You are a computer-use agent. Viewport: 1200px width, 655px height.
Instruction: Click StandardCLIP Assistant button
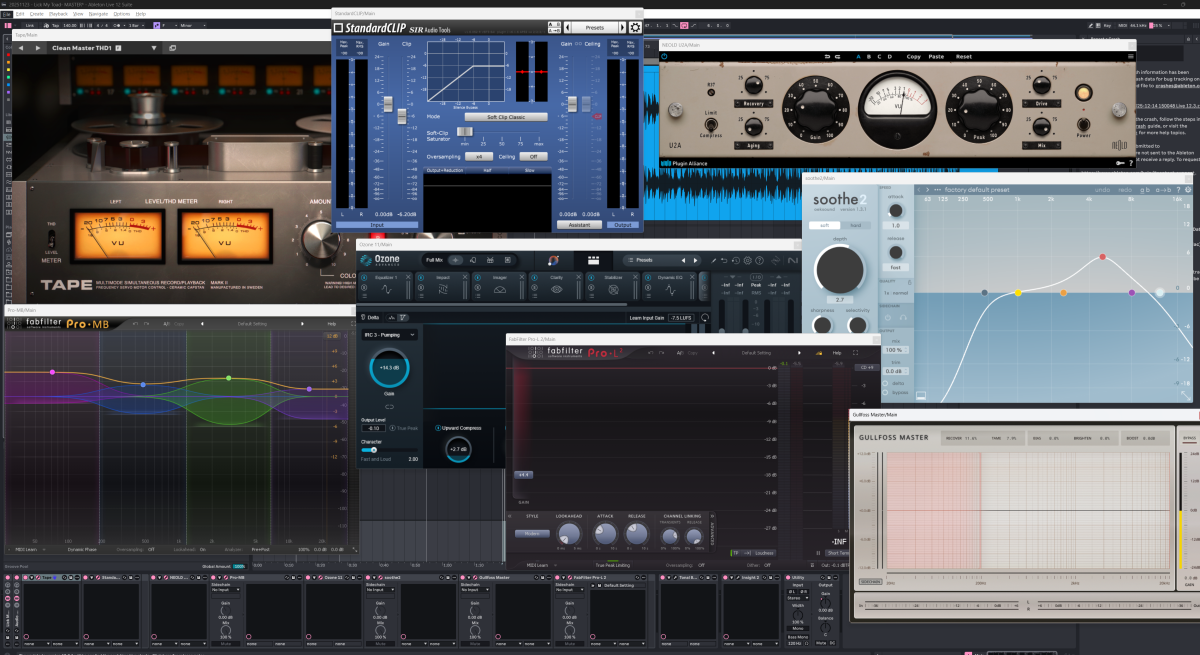[x=579, y=225]
